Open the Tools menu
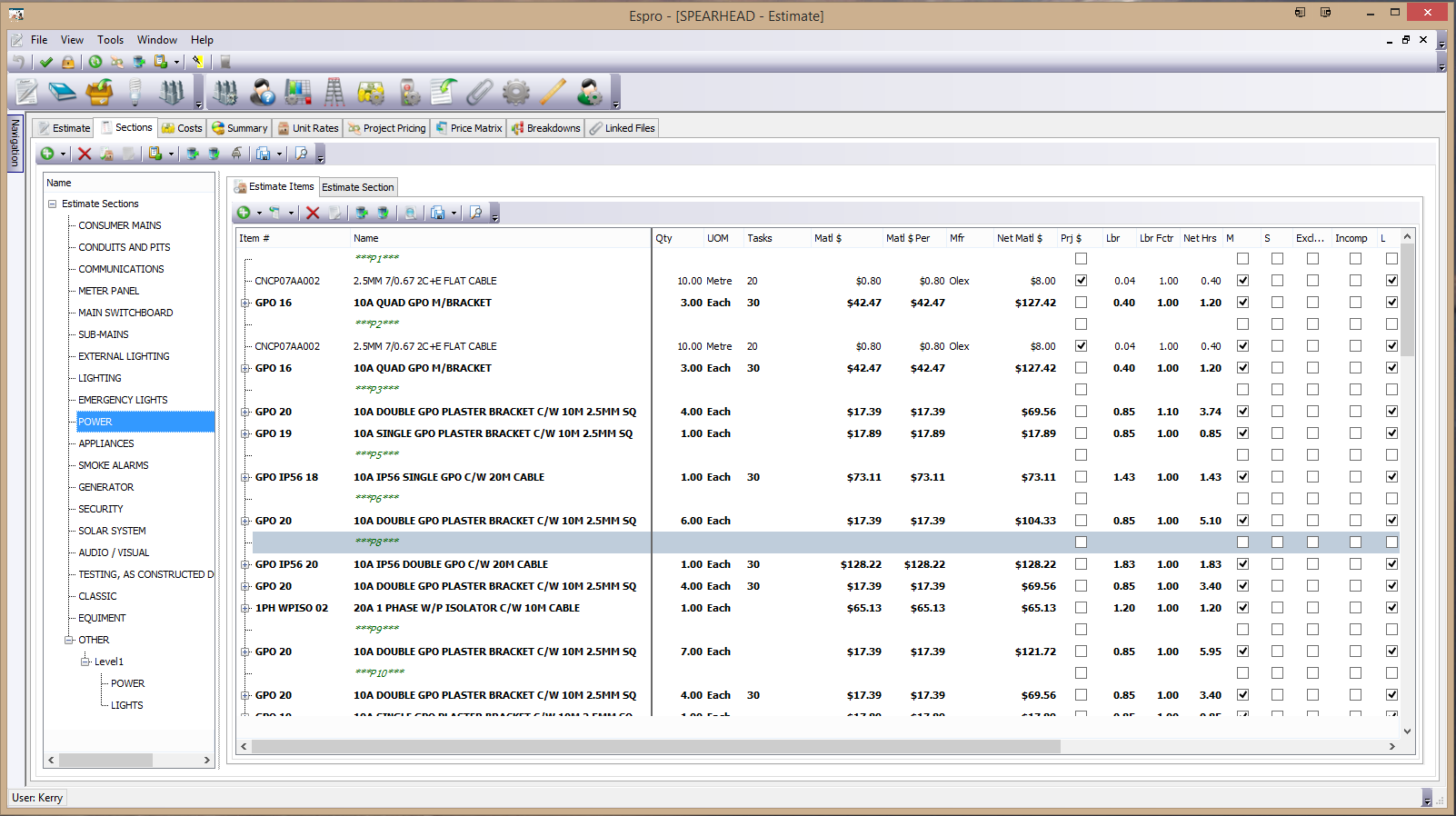The width and height of the screenshot is (1456, 816). [x=110, y=40]
